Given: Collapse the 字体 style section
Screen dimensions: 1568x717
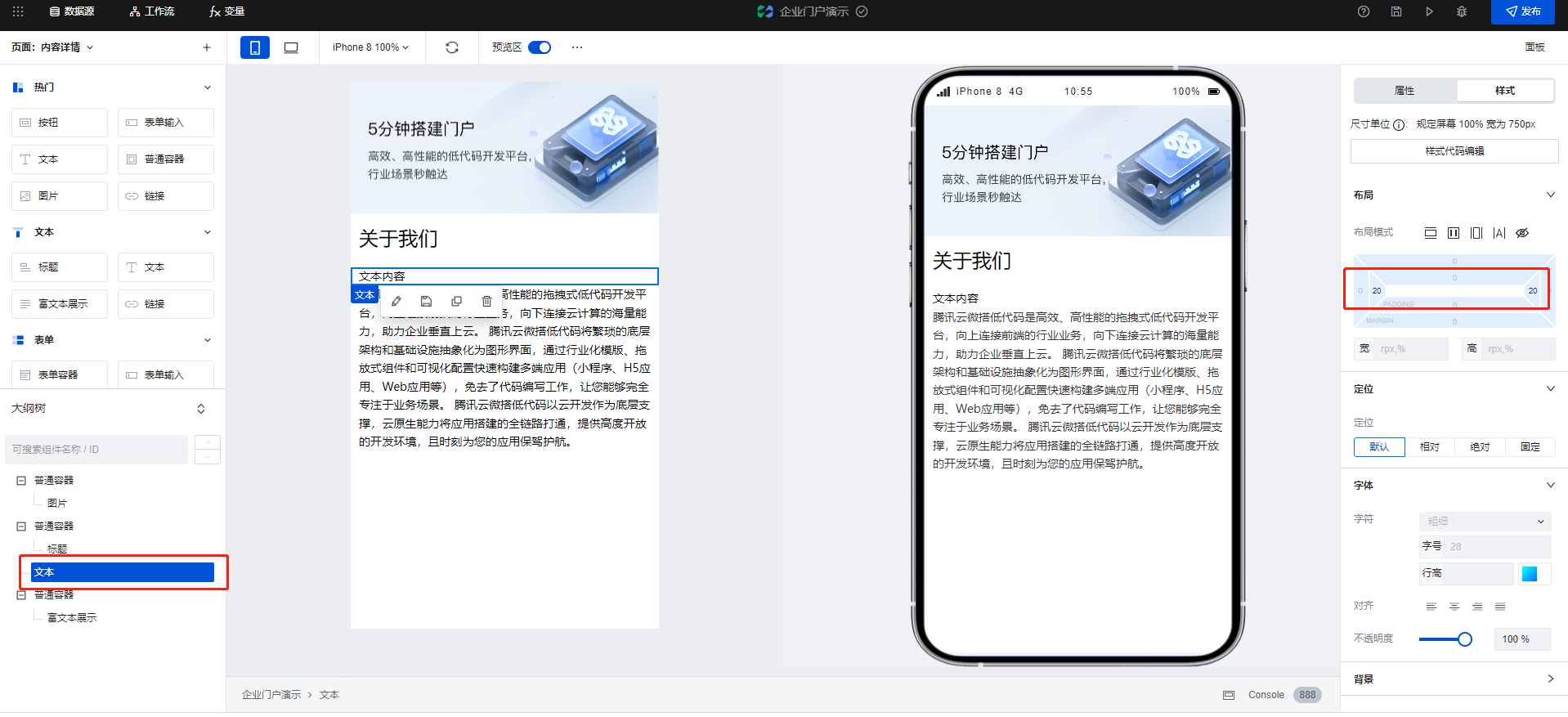Looking at the screenshot, I should point(1551,485).
